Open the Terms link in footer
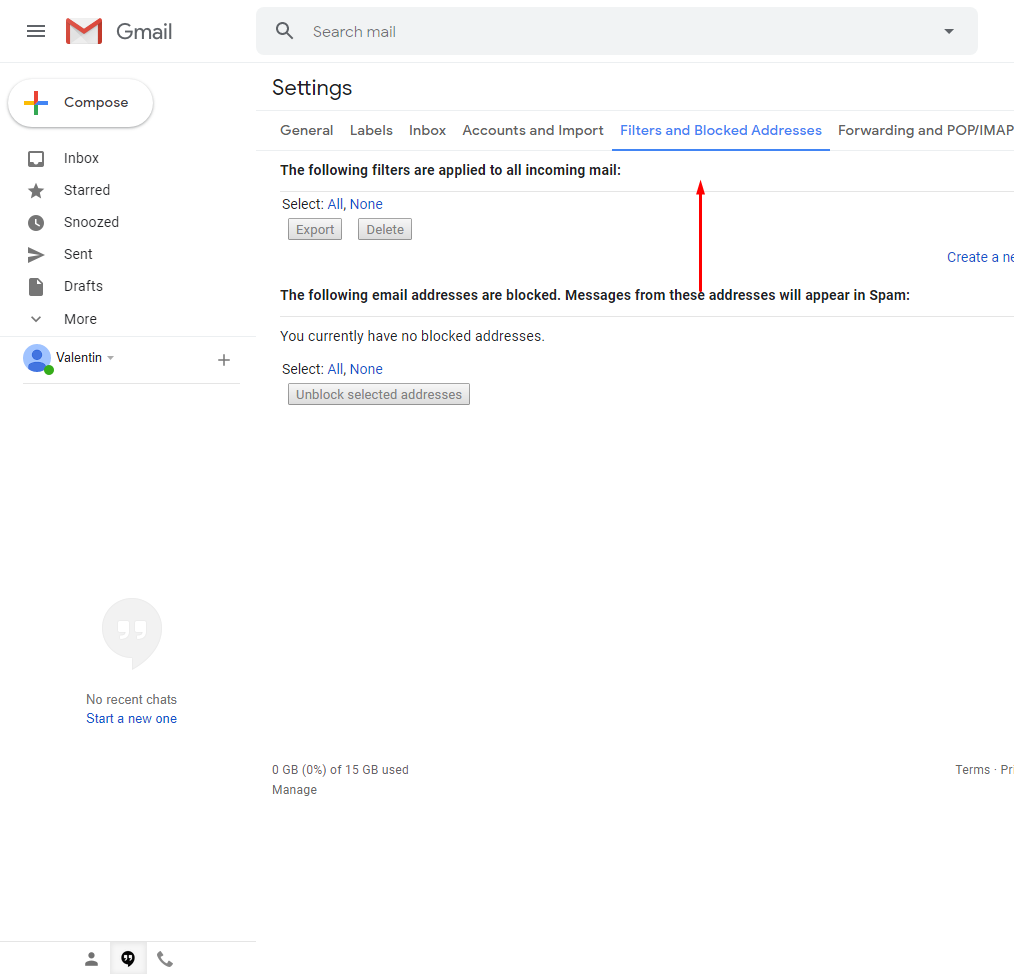This screenshot has width=1014, height=974. (x=973, y=770)
